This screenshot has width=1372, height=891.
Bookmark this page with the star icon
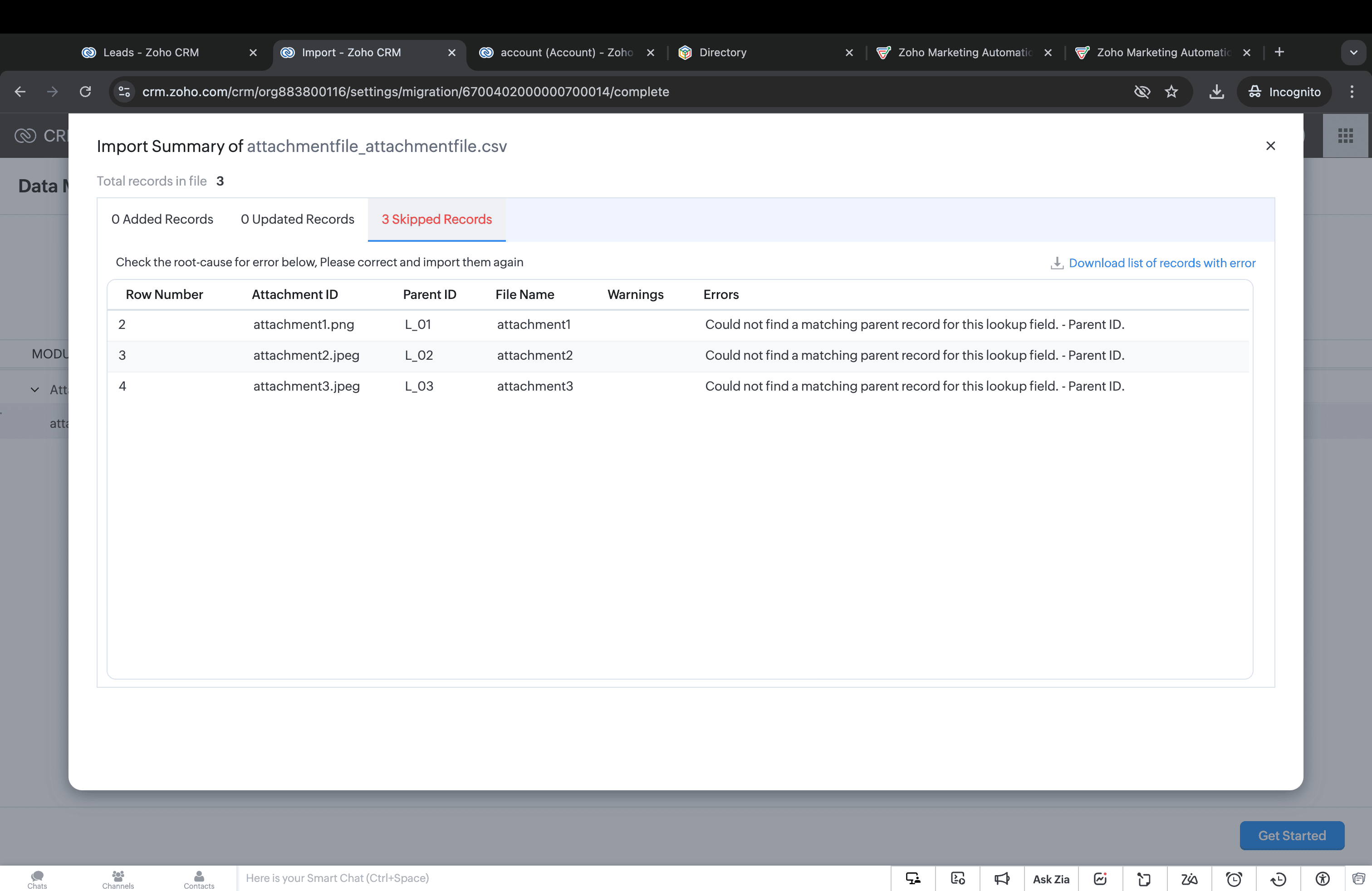tap(1171, 92)
